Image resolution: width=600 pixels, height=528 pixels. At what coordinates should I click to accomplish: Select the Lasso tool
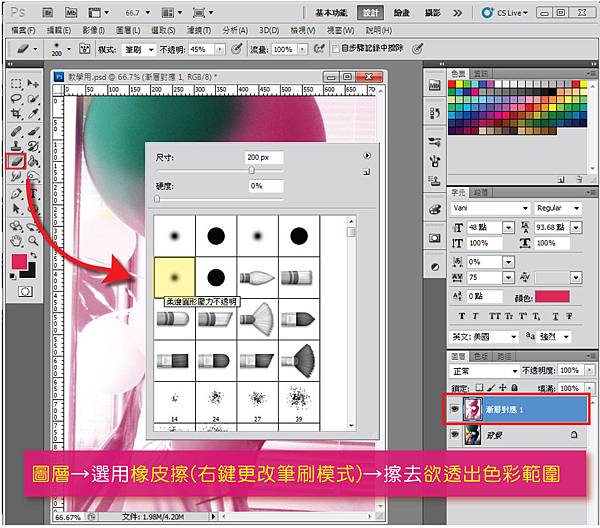click(x=16, y=99)
